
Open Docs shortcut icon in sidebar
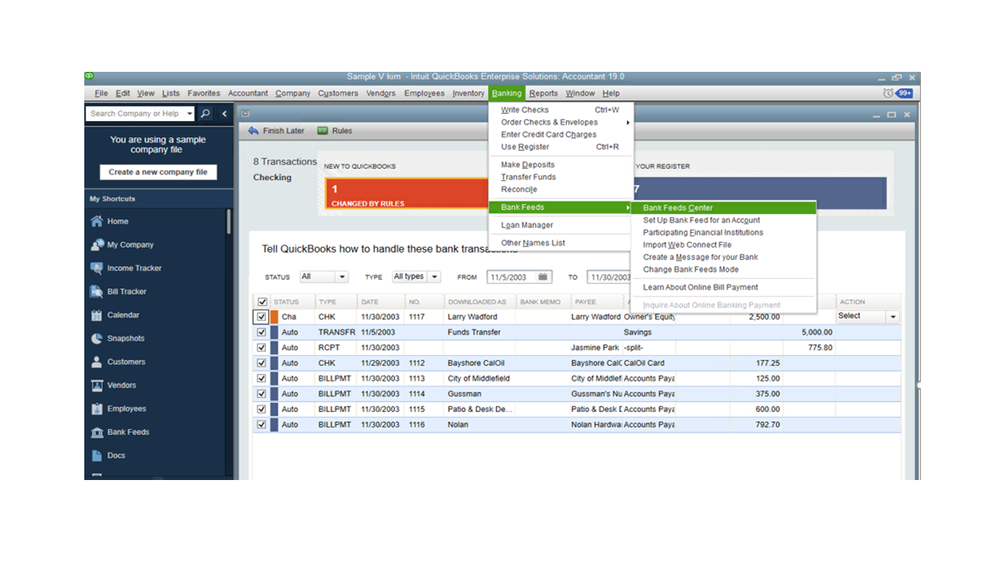click(x=96, y=456)
